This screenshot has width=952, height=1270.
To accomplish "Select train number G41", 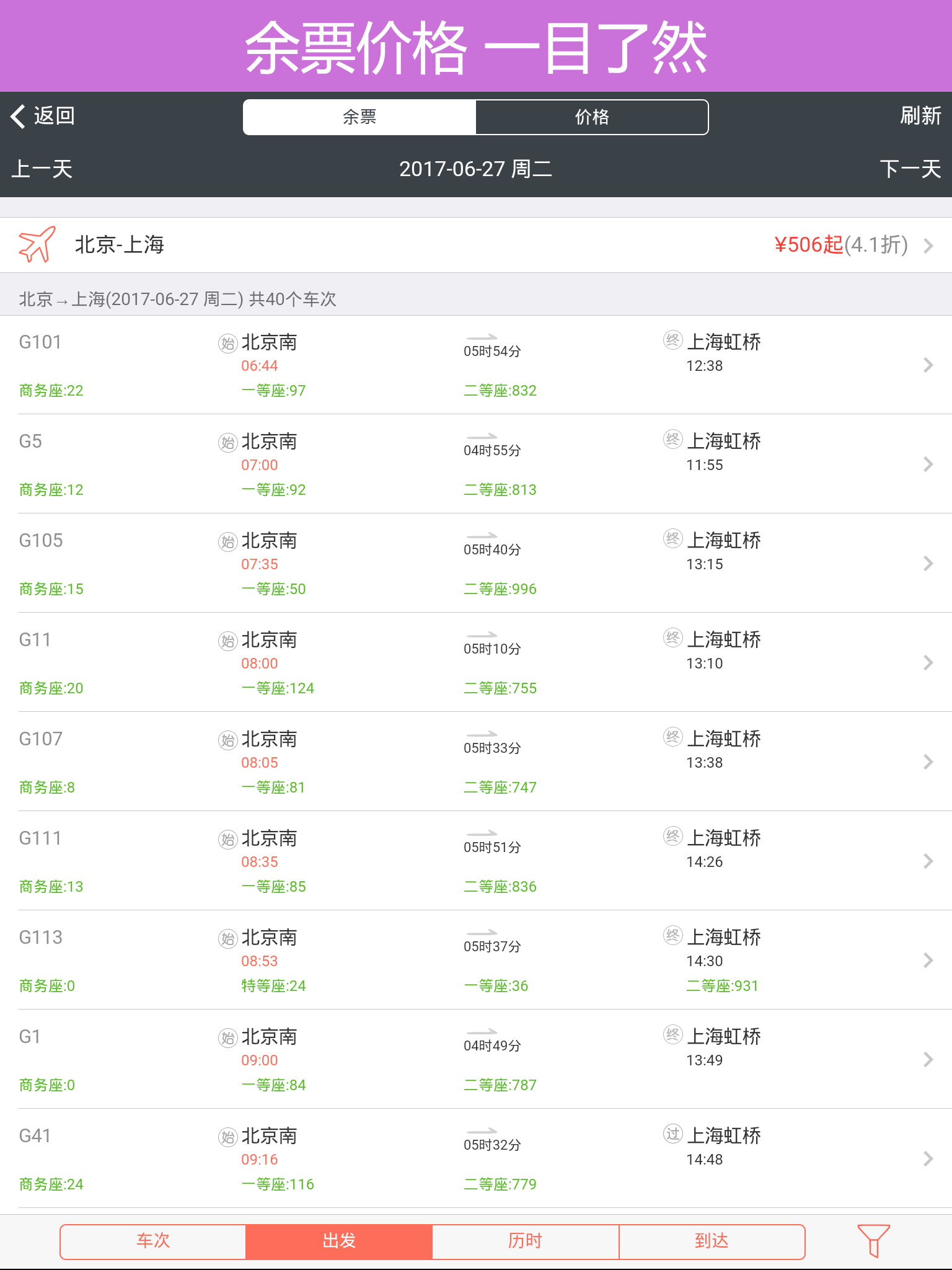I will click(35, 1136).
